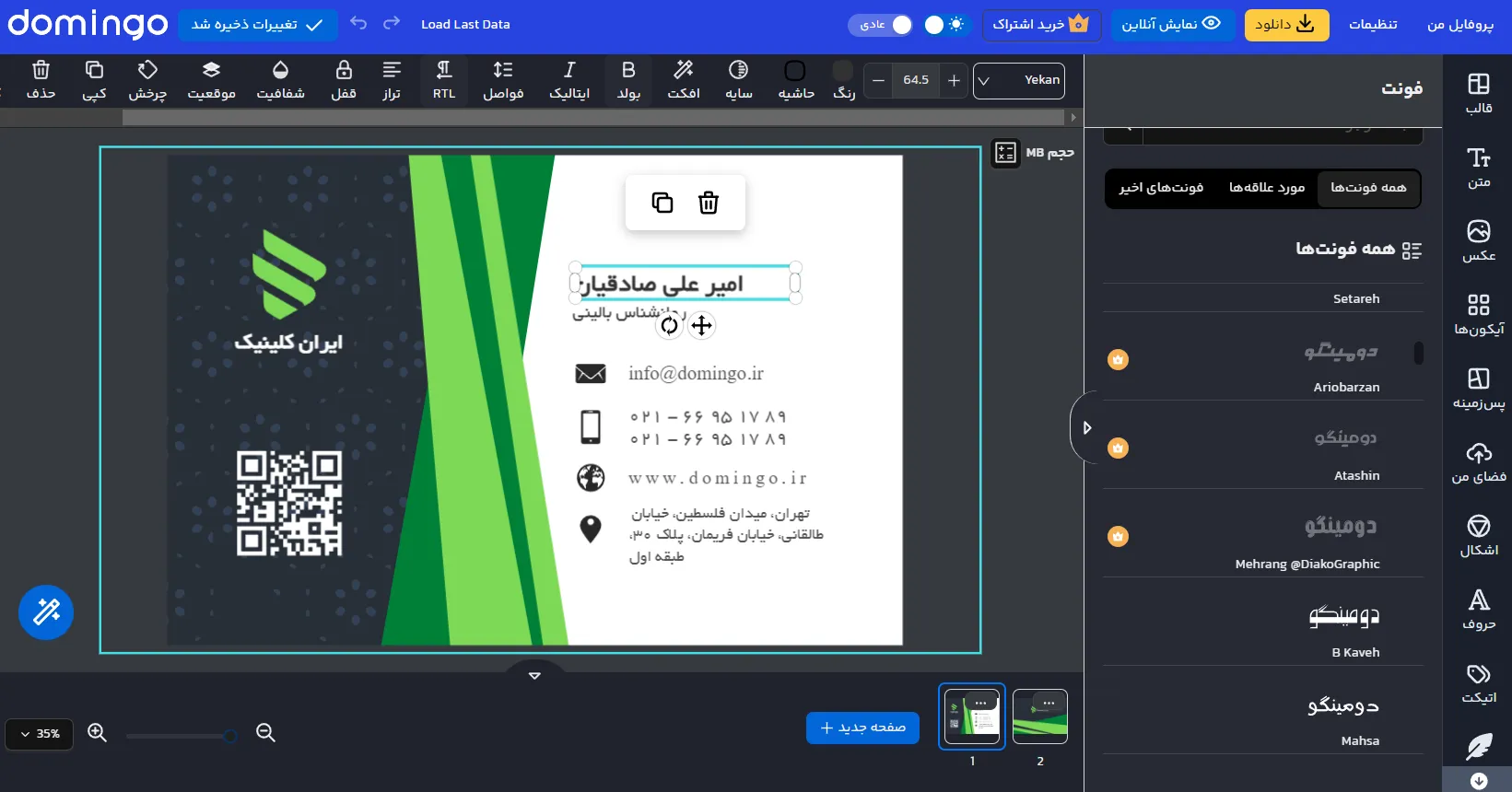Click online preview (نمایش آنلاین) button

(x=1171, y=25)
